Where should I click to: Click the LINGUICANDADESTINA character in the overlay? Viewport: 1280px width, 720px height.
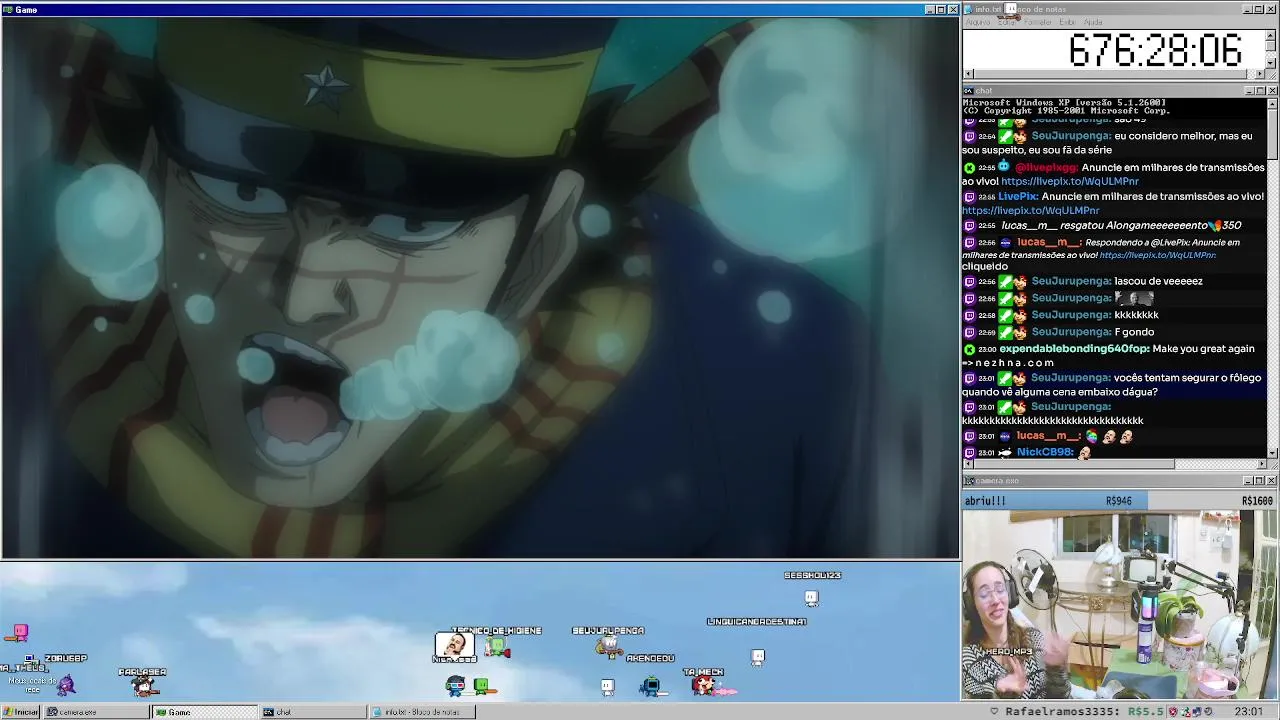(x=758, y=657)
